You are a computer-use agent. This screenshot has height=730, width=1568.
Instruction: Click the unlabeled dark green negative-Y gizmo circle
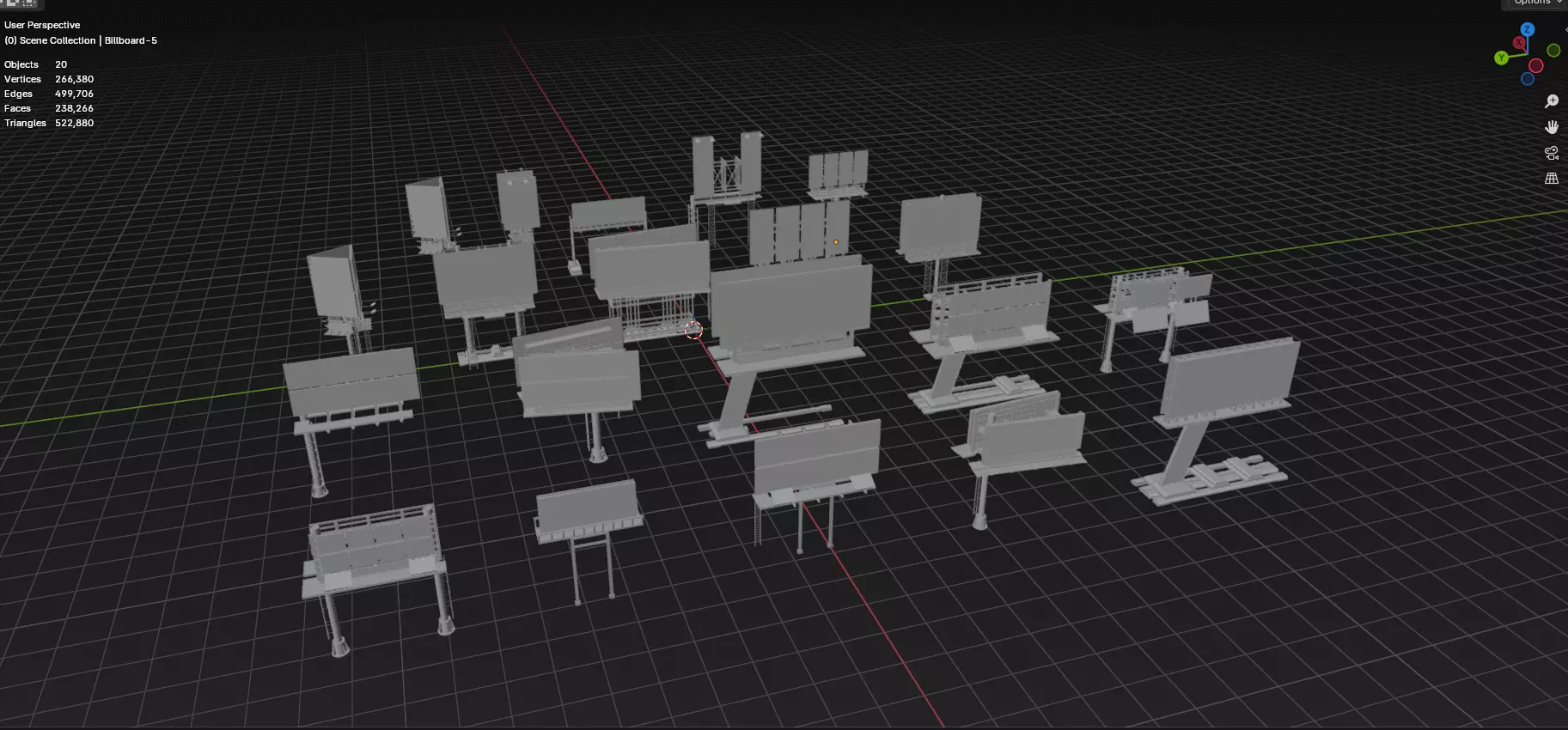tap(1553, 51)
